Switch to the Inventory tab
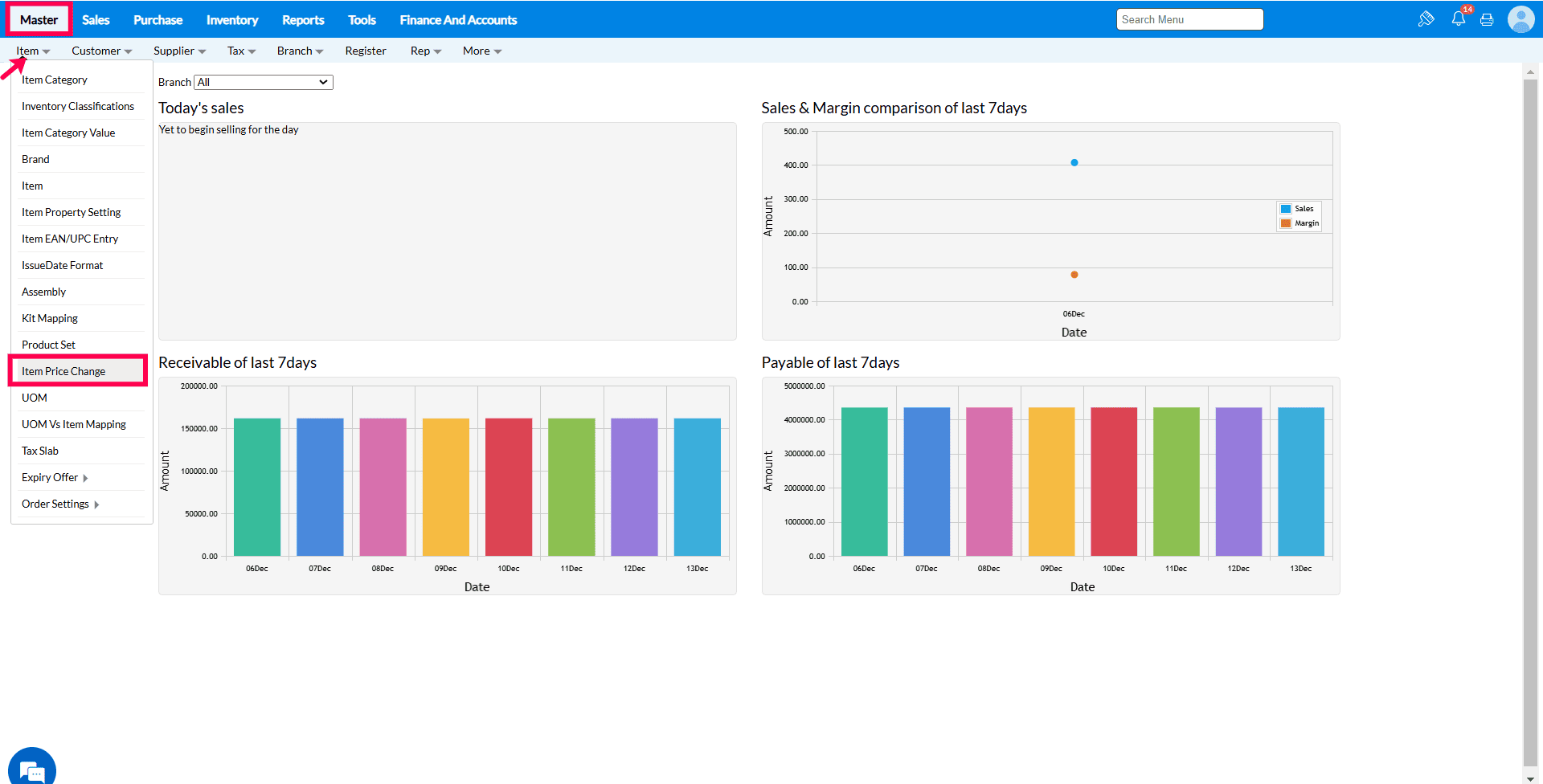This screenshot has height=784, width=1543. coord(232,20)
